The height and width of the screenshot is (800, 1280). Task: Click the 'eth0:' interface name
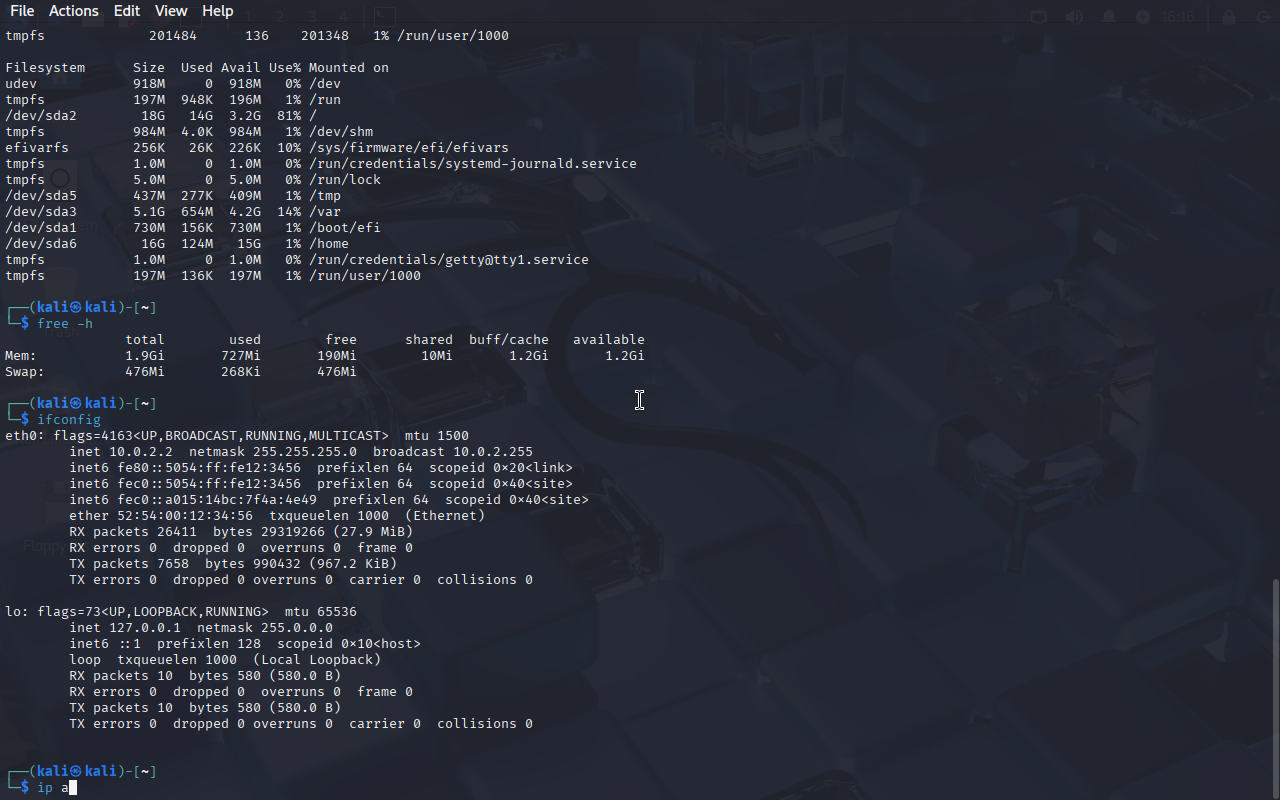click(25, 436)
